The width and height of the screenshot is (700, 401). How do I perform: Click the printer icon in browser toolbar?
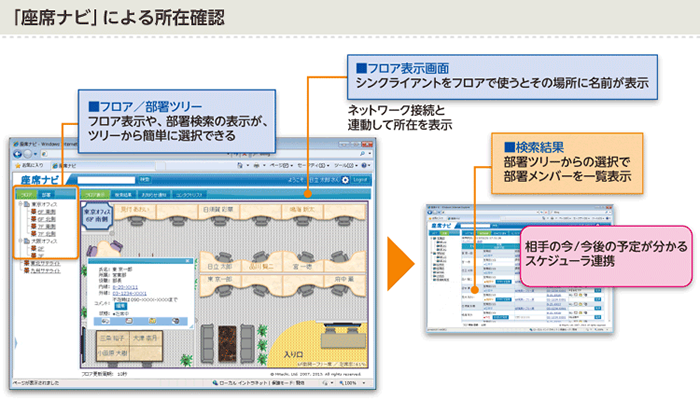[257, 165]
